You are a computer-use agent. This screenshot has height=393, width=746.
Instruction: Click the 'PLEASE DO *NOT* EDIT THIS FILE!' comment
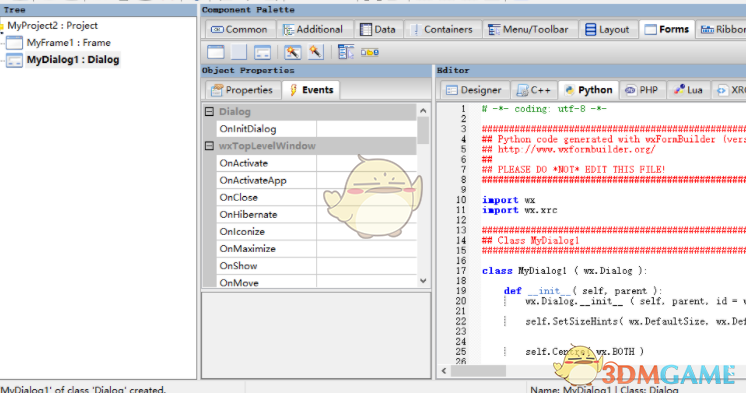point(573,169)
